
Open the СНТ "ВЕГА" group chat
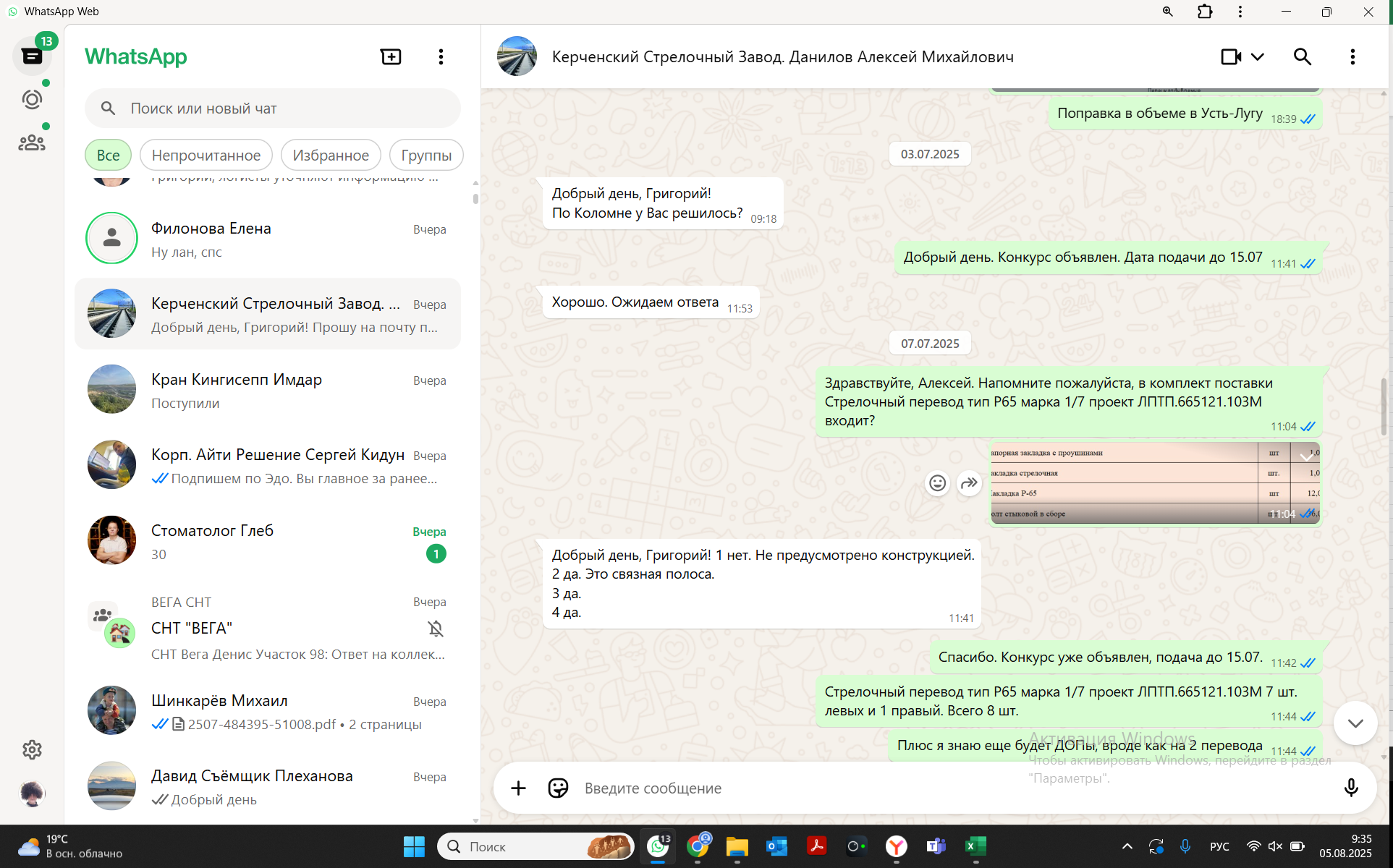click(268, 628)
